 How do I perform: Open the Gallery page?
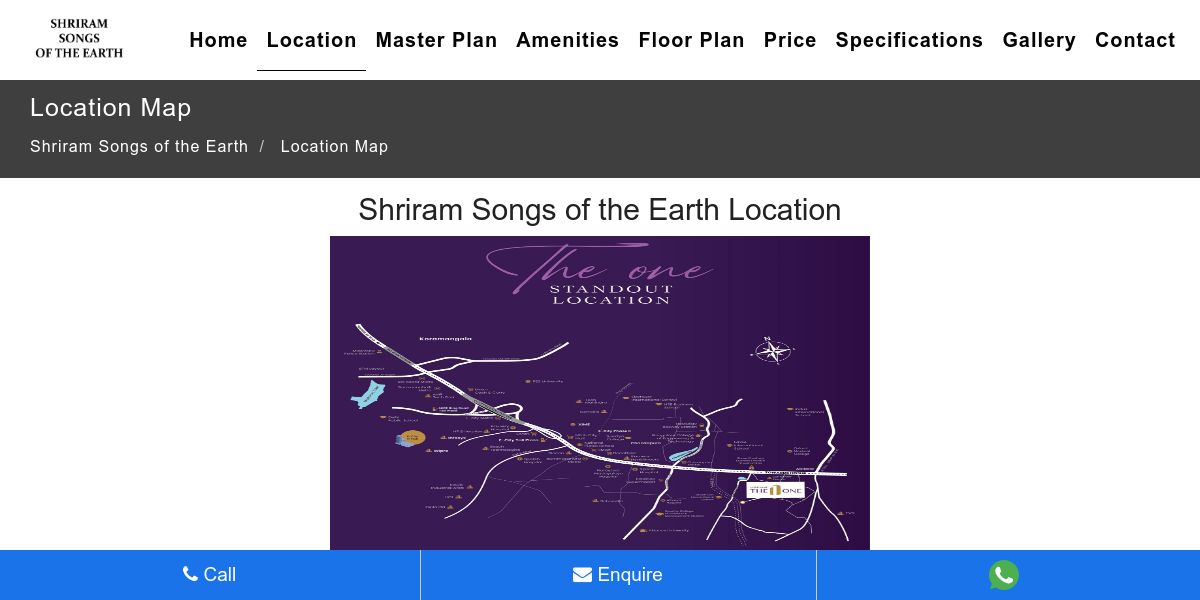point(1039,40)
